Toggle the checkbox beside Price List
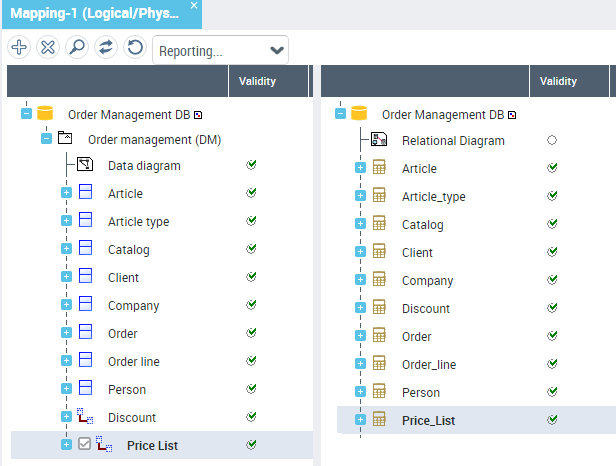Viewport: 616px width, 466px height. point(85,445)
